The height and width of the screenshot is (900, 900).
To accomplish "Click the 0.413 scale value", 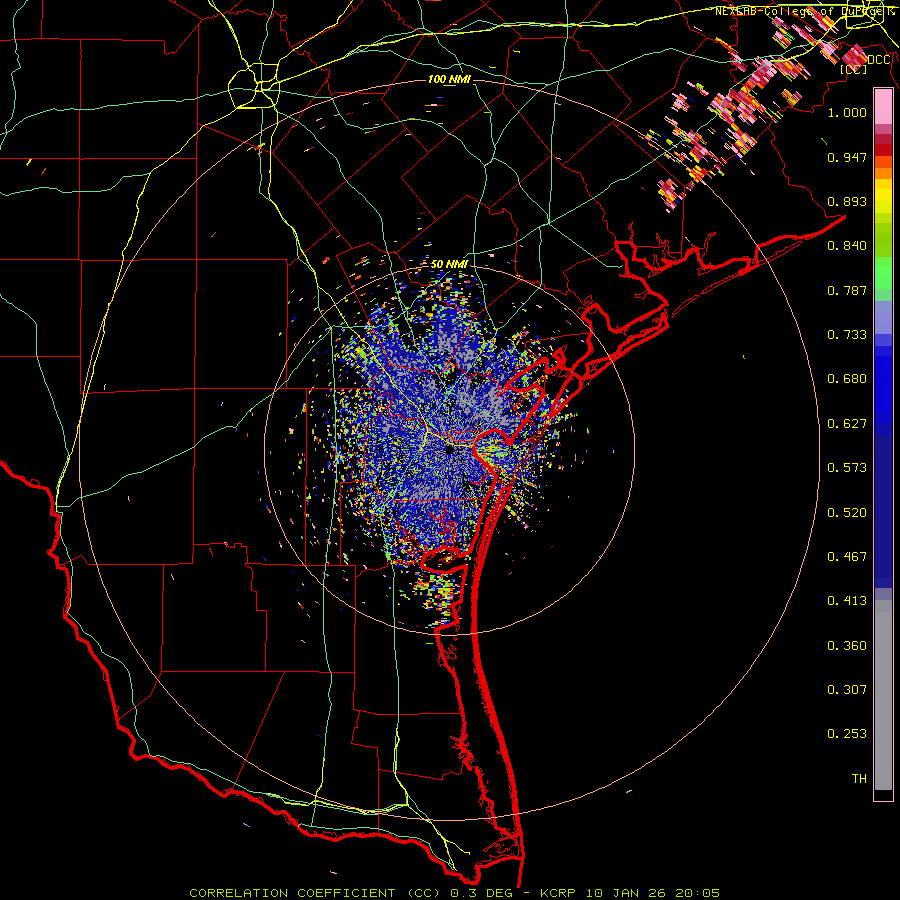I will tap(847, 601).
